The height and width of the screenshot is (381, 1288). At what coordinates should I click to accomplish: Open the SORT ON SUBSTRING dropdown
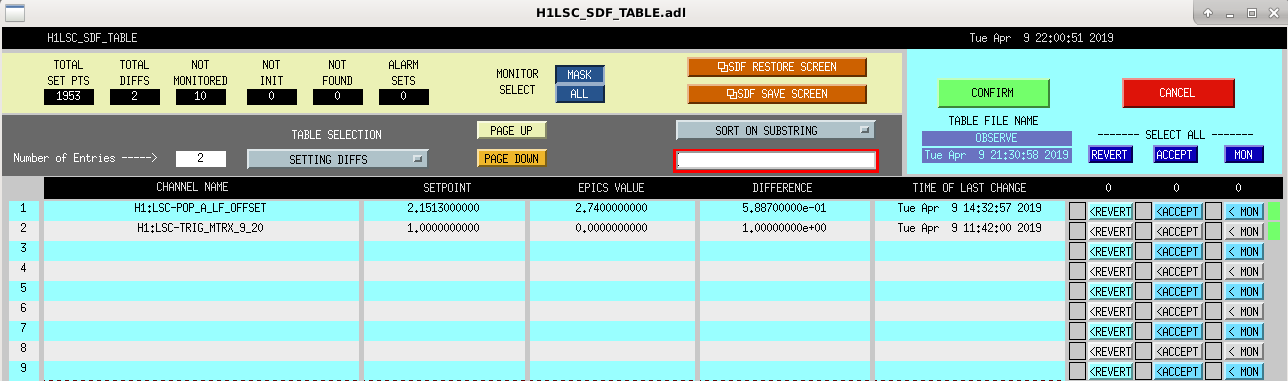[x=776, y=130]
